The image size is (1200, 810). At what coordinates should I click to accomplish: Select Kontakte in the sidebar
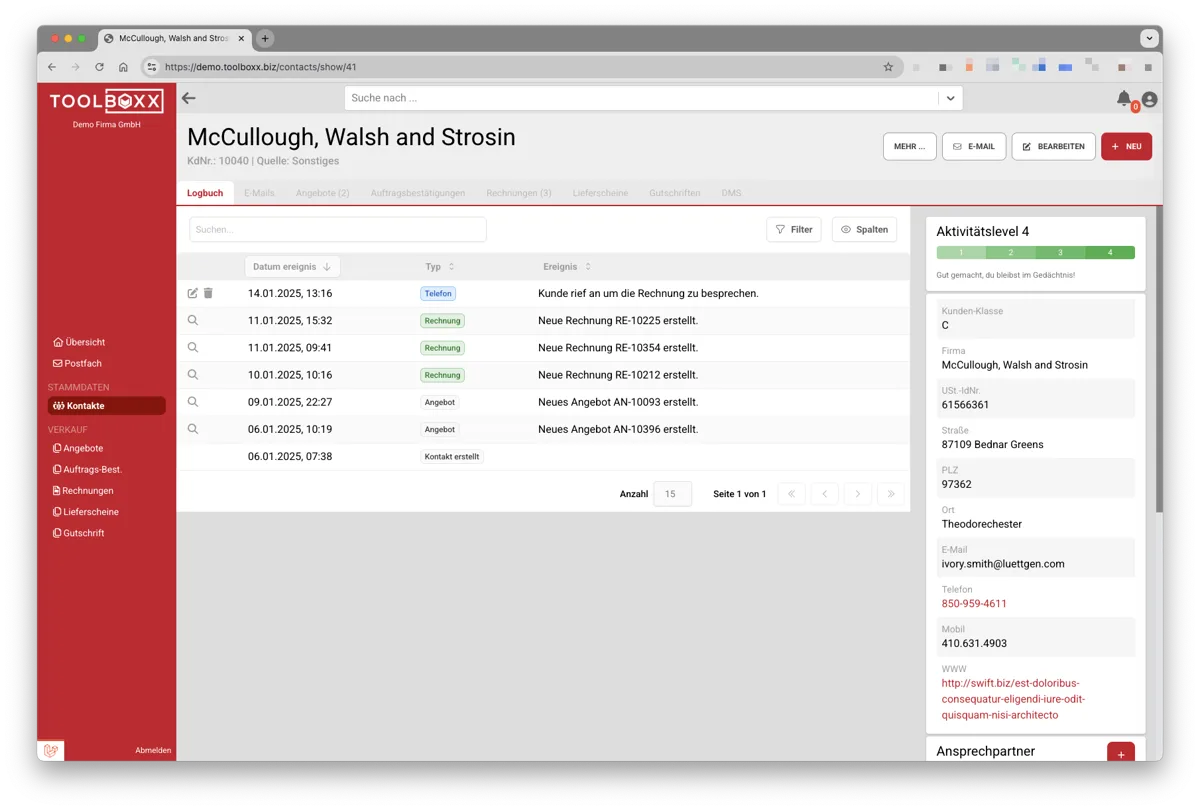107,406
